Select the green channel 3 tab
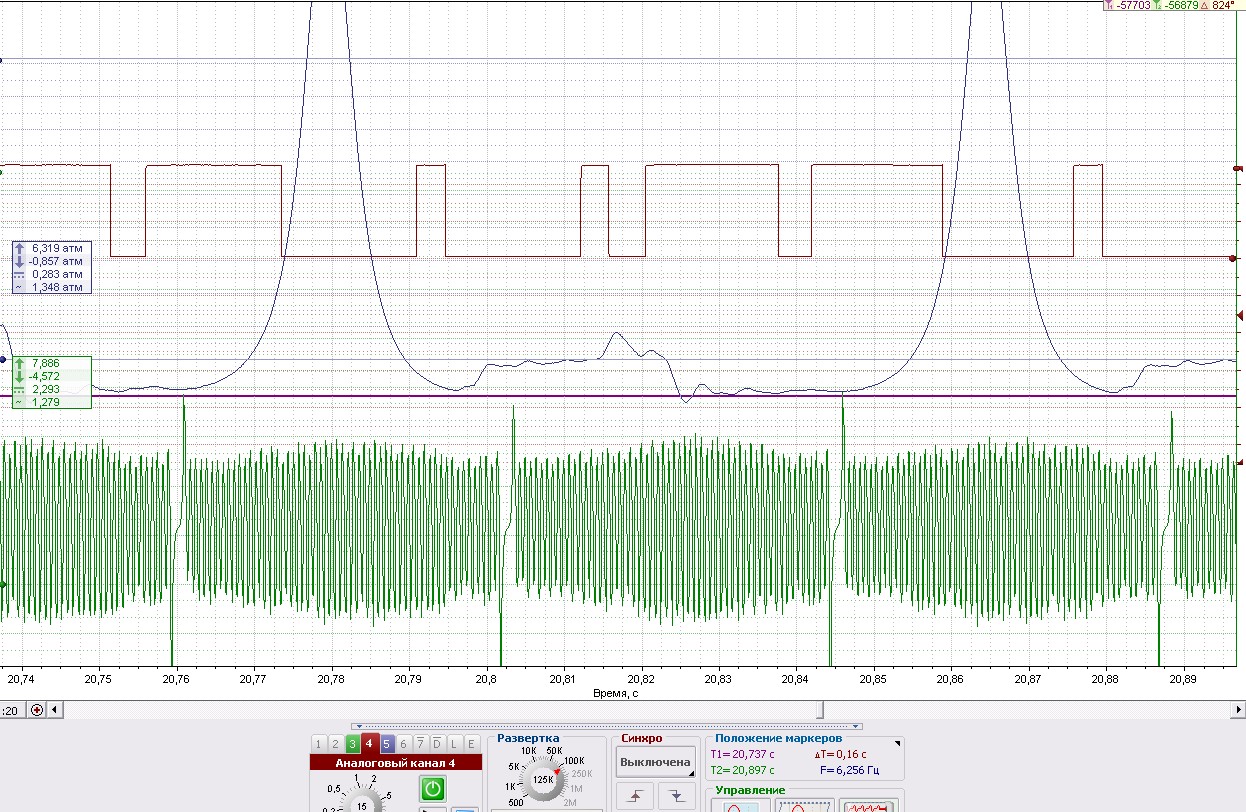The width and height of the screenshot is (1246, 812). click(352, 743)
